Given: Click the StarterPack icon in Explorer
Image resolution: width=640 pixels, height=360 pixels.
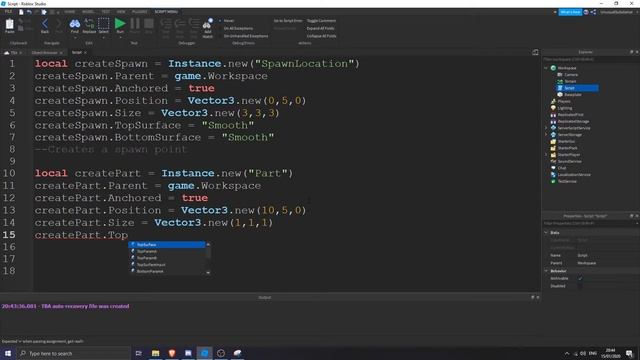Looking at the screenshot, I should pos(553,148).
